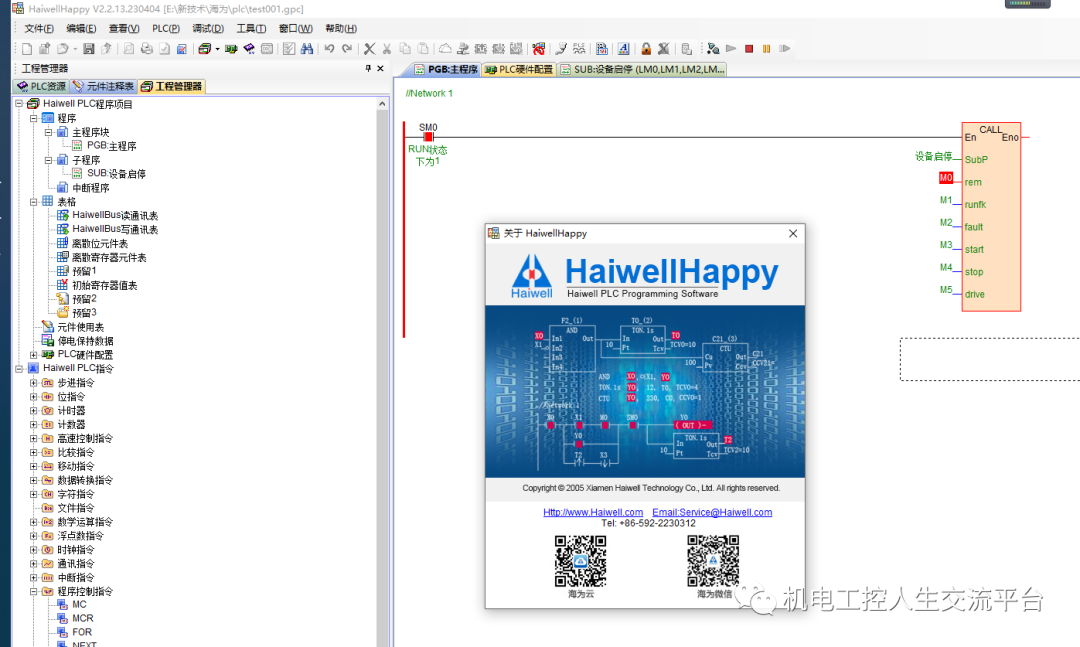Collapse the Haiwell PLC程序项目 root node
Image resolution: width=1080 pixels, height=647 pixels.
[x=19, y=104]
